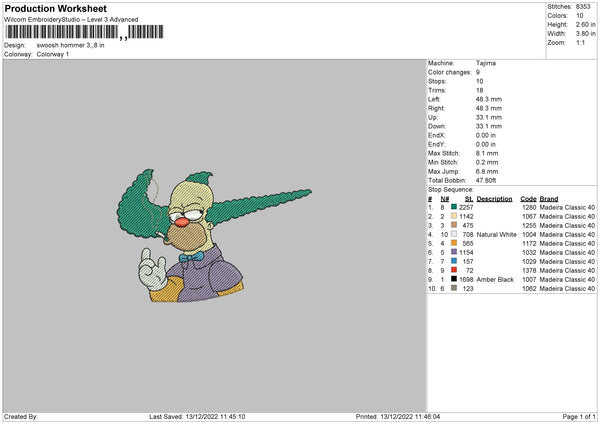The height and width of the screenshot is (424, 600).
Task: Click the colorway value 'Colorway 1'
Action: click(53, 54)
